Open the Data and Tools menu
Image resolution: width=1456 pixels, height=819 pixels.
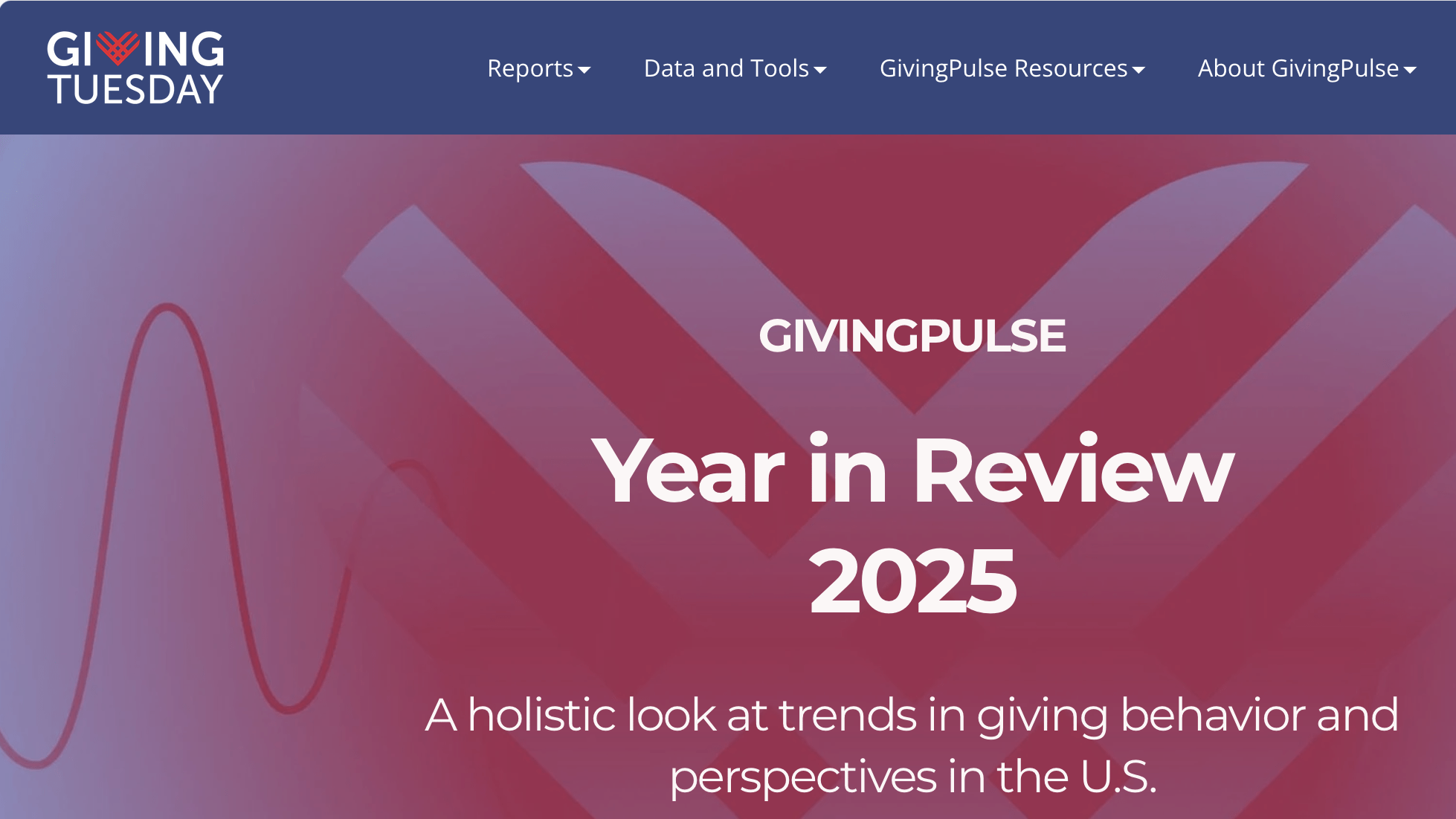pyautogui.click(x=726, y=68)
